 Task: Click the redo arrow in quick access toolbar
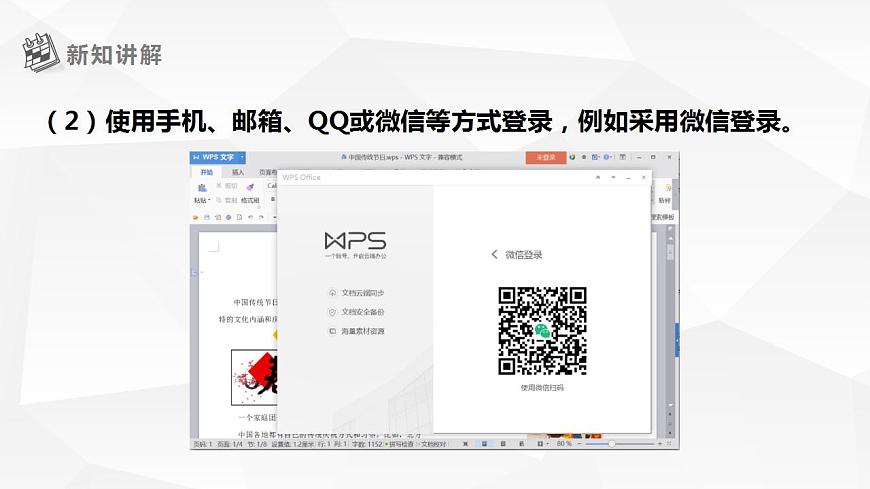(261, 218)
